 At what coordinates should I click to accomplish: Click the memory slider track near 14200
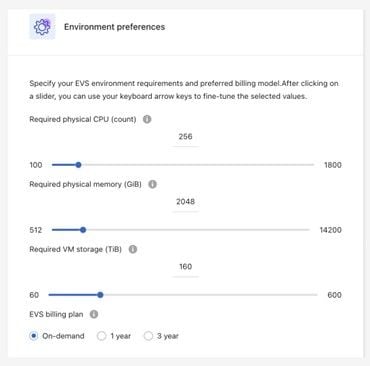(304, 230)
